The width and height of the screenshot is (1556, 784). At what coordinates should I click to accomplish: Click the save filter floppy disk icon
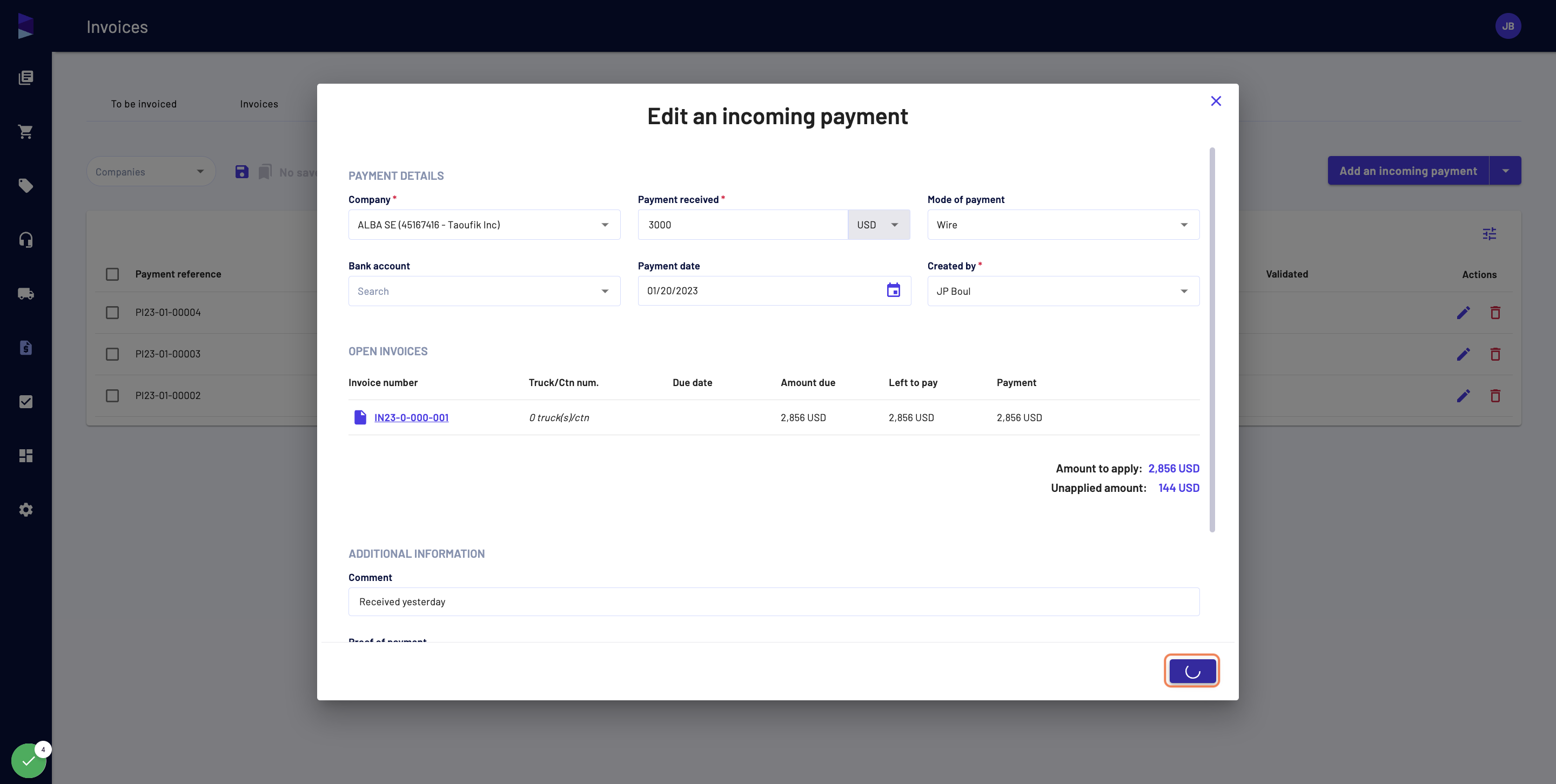[x=242, y=172]
